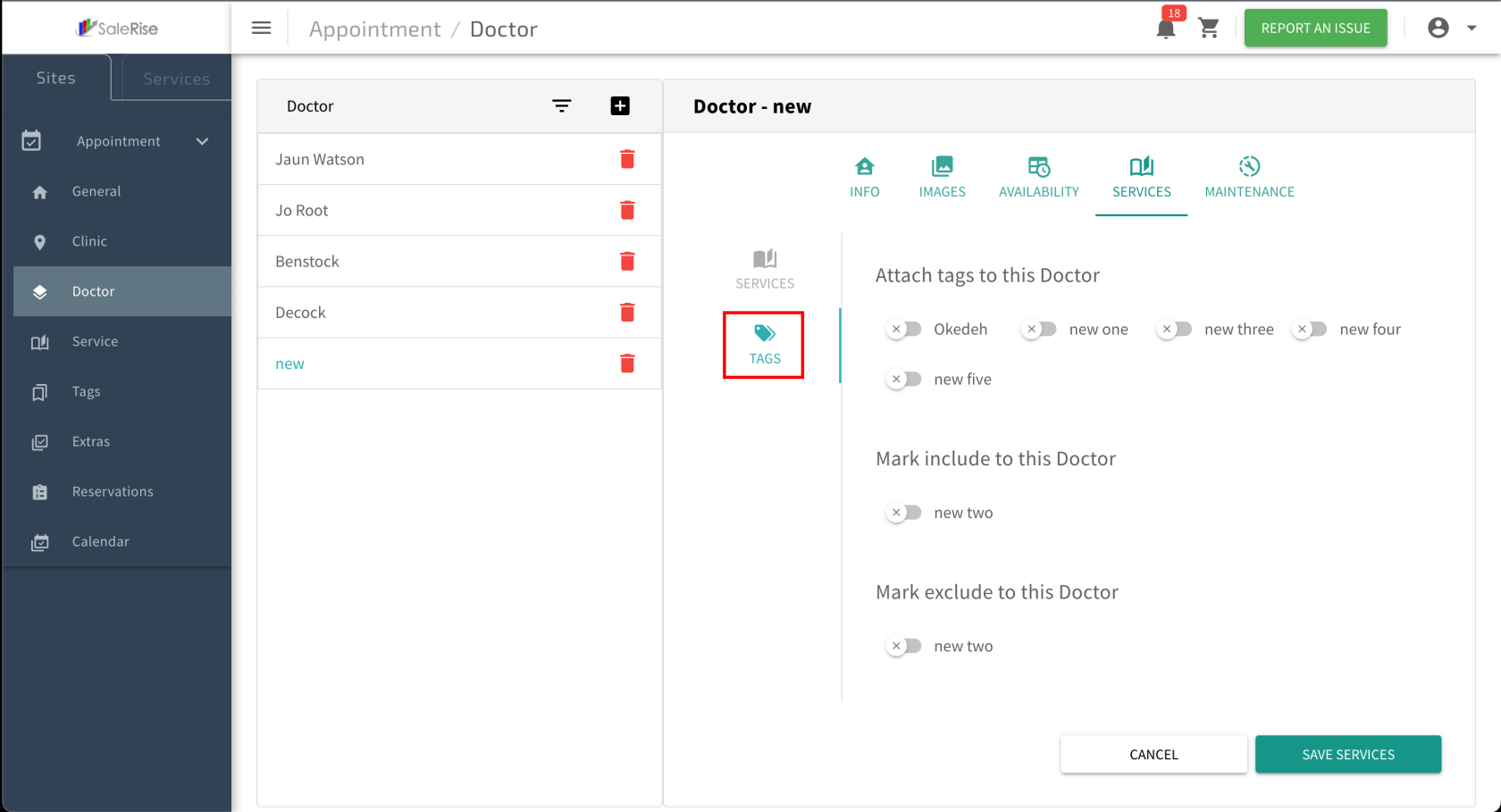Add a new doctor with plus icon
Viewport: 1501px width, 812px height.
pos(620,106)
